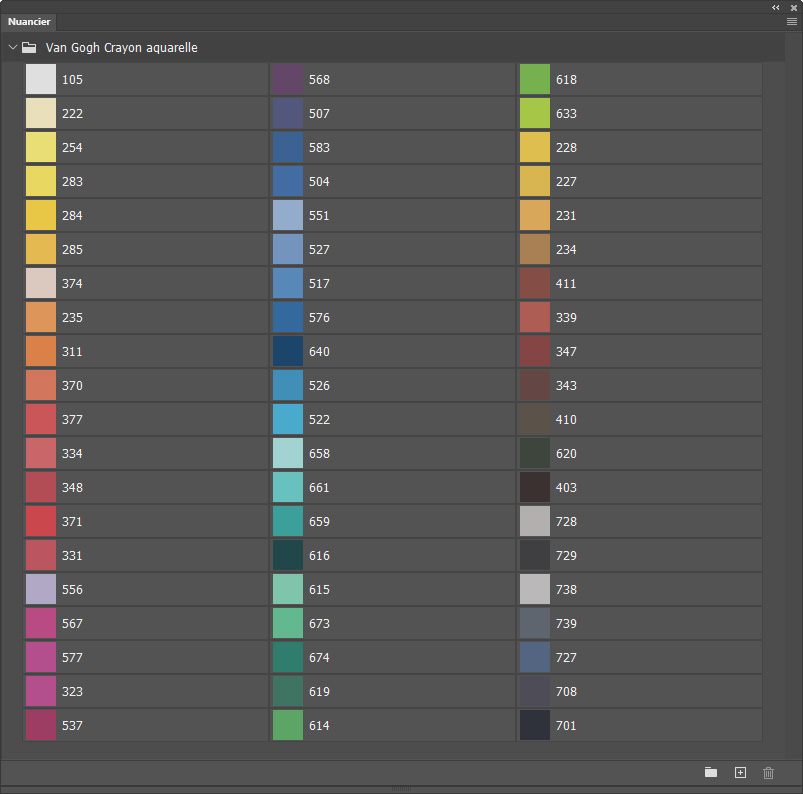This screenshot has height=794, width=803.
Task: Choose the near-black swatch 701
Action: coord(535,725)
